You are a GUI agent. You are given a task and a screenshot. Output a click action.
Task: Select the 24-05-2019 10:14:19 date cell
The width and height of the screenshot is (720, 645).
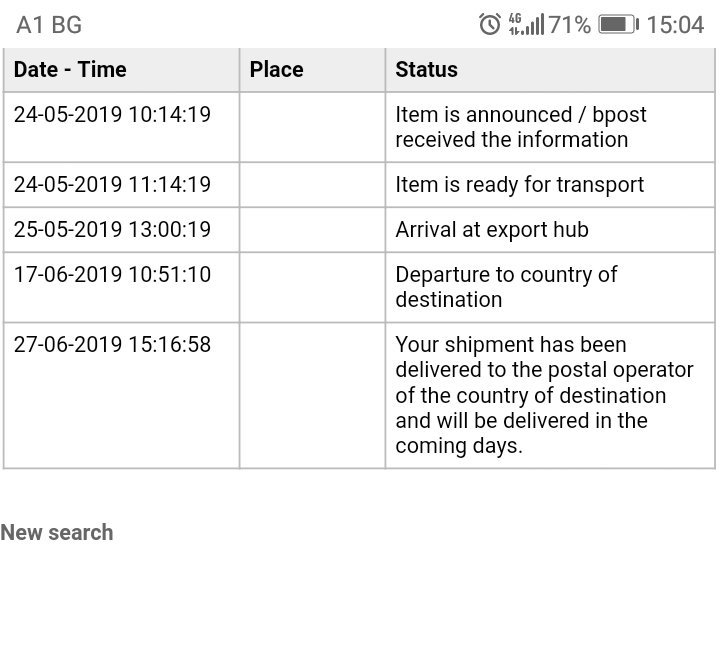[112, 115]
